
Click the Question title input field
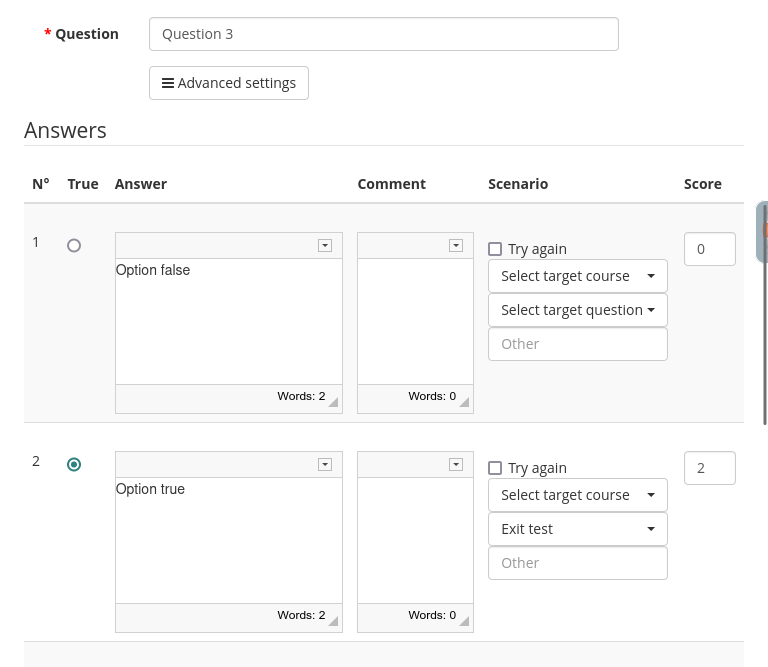click(x=383, y=34)
